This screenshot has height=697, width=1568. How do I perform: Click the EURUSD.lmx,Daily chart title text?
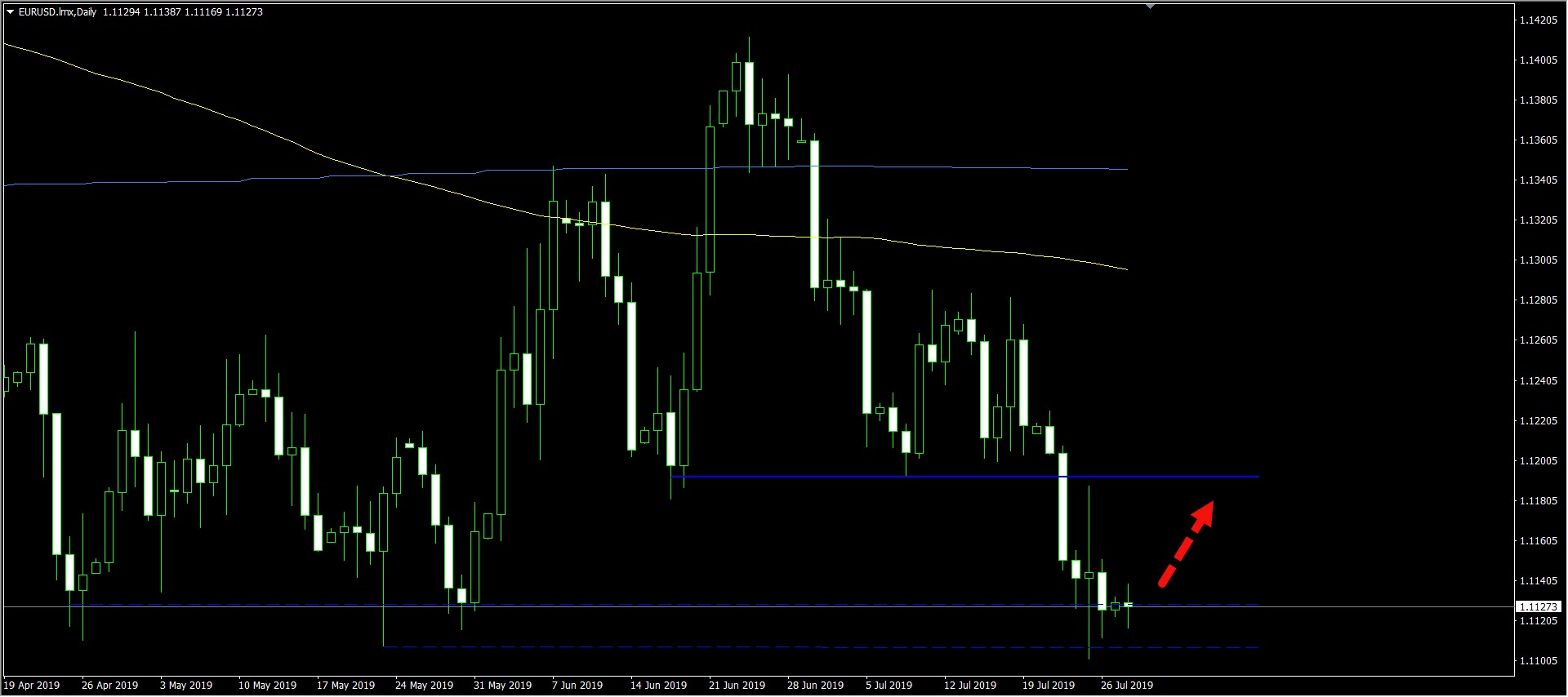coord(57,12)
